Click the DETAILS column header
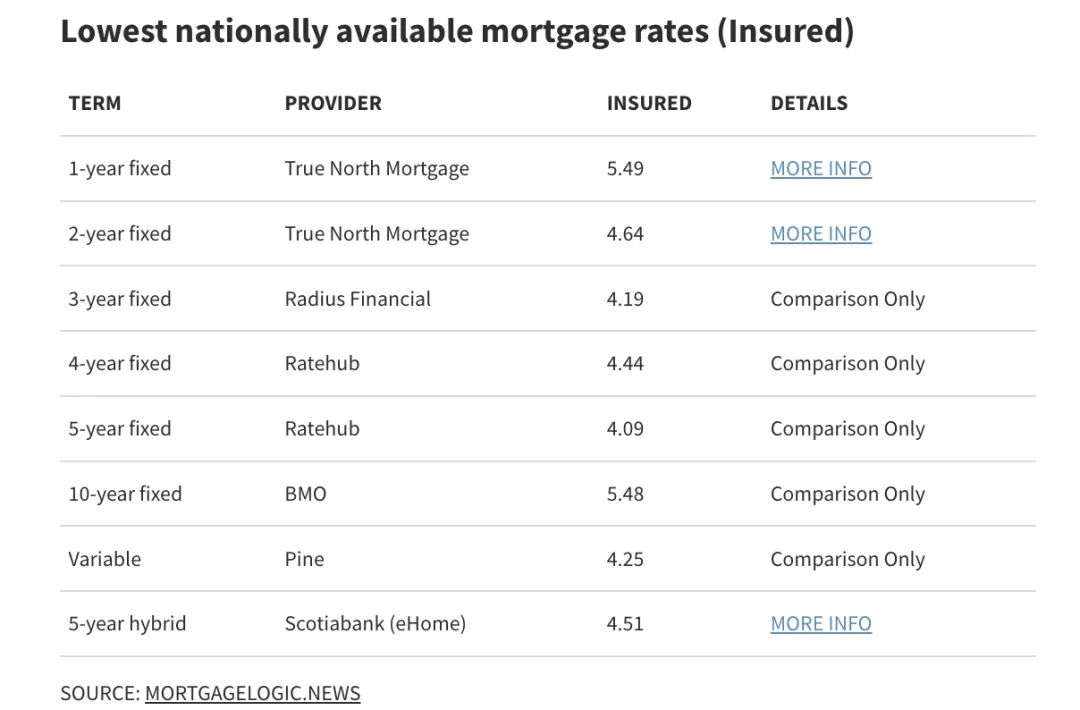 point(809,103)
